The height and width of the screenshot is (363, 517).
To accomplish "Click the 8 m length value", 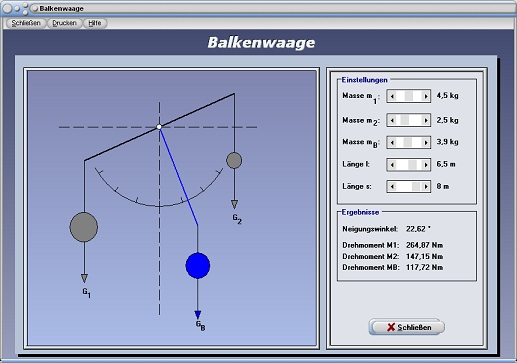I will [443, 186].
